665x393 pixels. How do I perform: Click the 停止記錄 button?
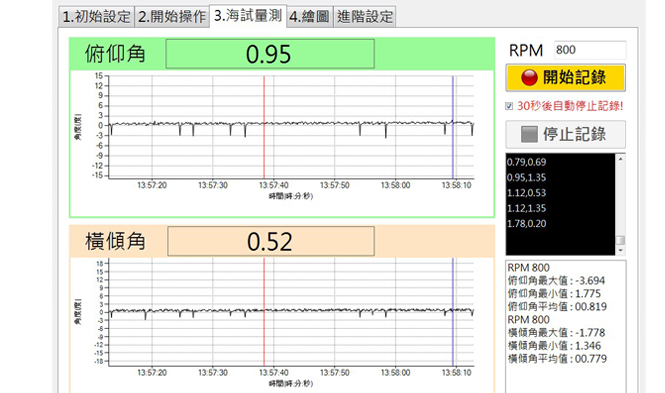(565, 134)
